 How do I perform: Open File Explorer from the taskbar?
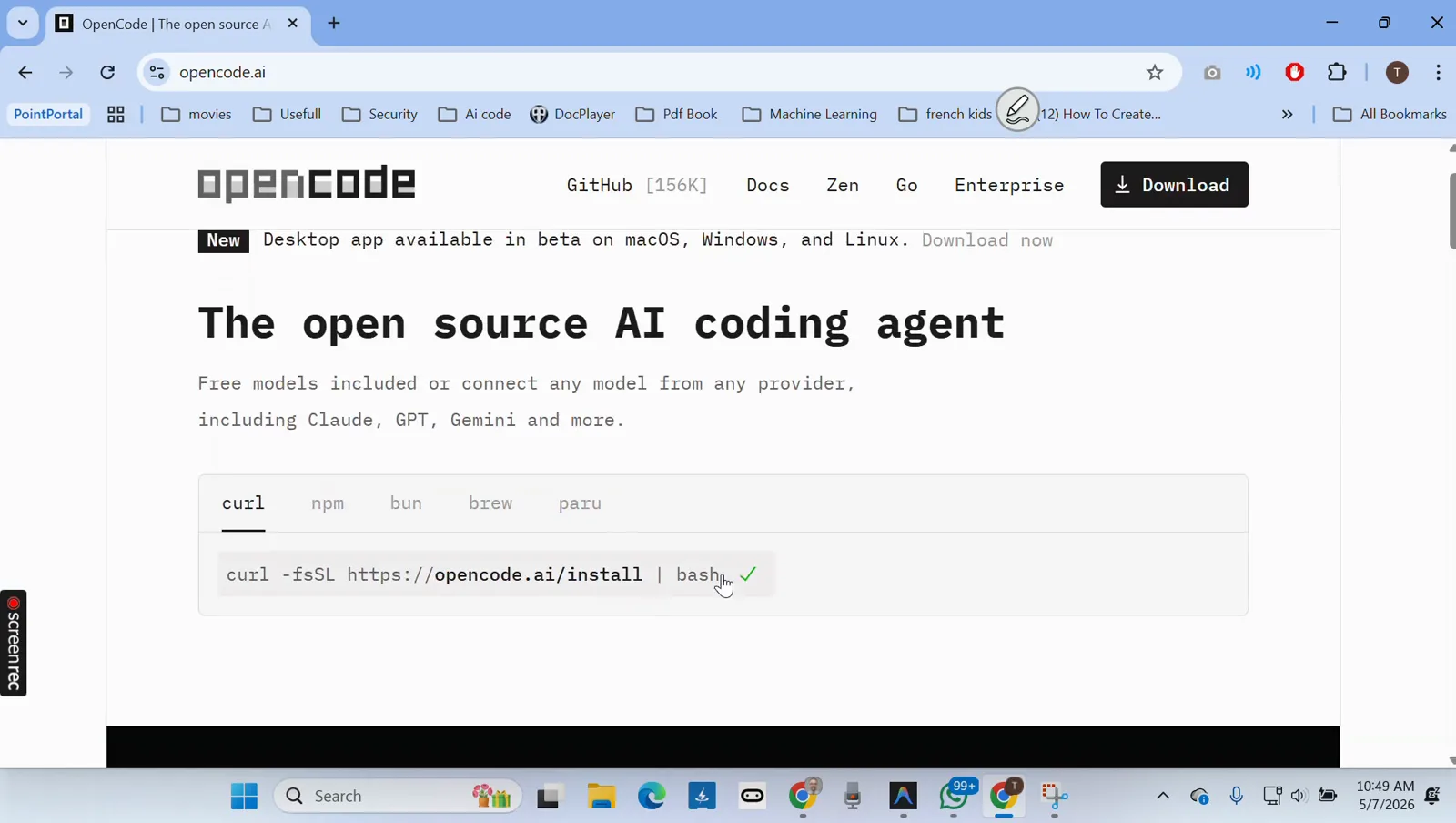(x=602, y=796)
